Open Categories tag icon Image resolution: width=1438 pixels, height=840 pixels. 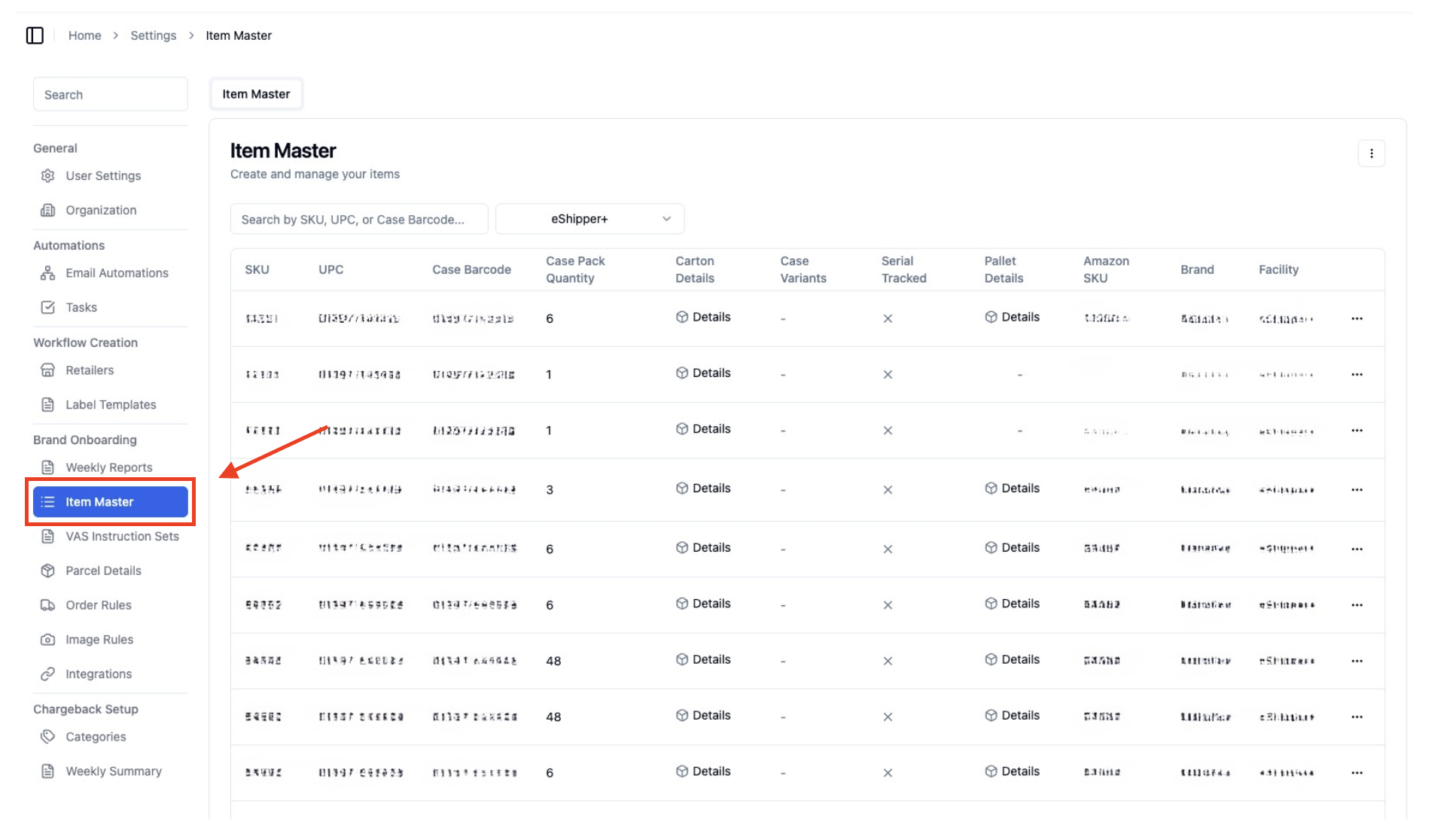click(48, 737)
